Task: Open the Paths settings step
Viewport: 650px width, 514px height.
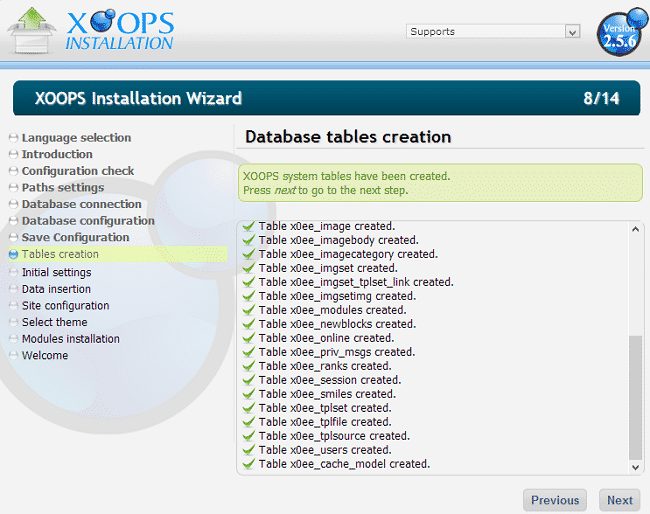Action: (x=63, y=187)
